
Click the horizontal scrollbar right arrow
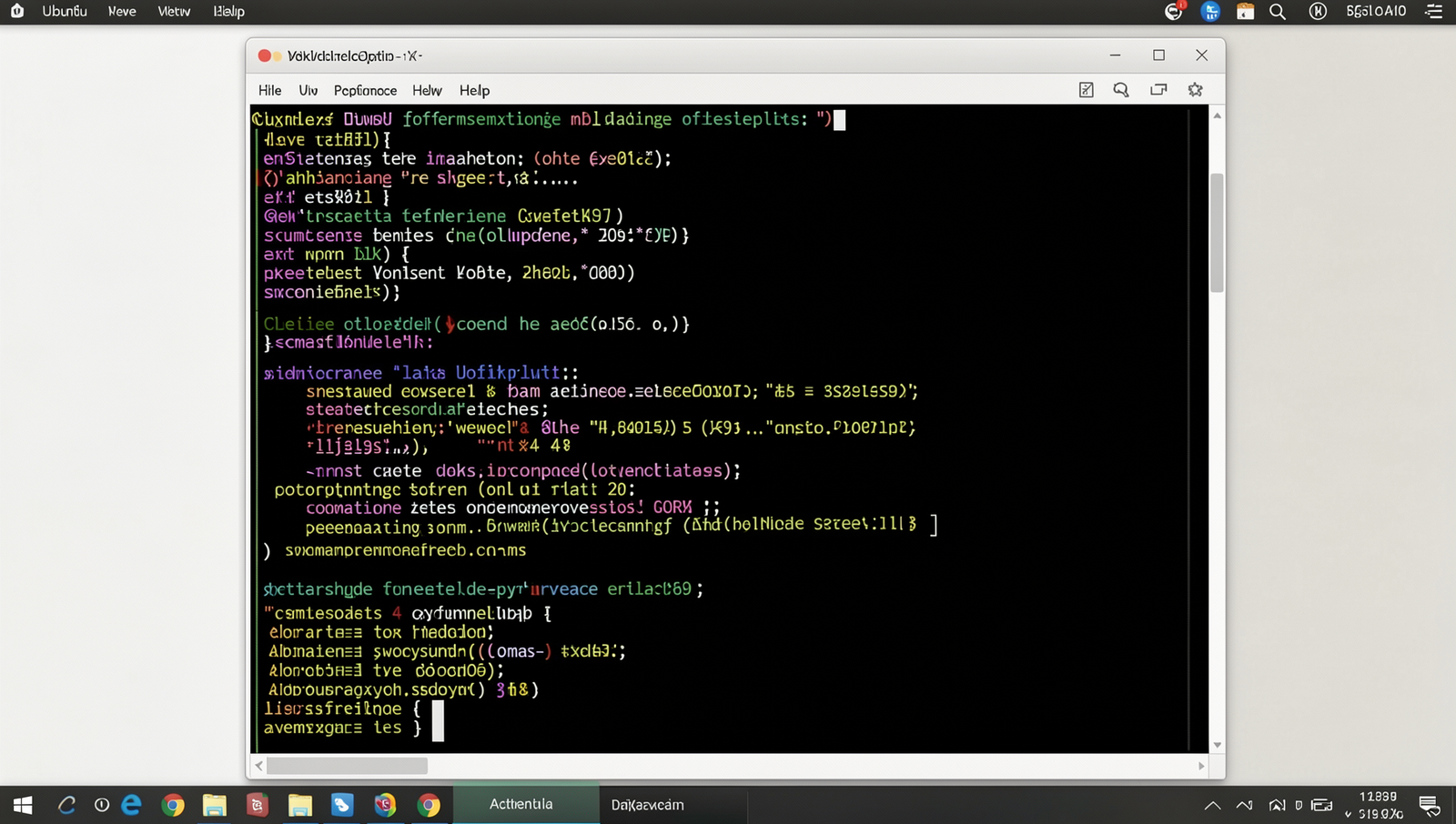pyautogui.click(x=1201, y=766)
